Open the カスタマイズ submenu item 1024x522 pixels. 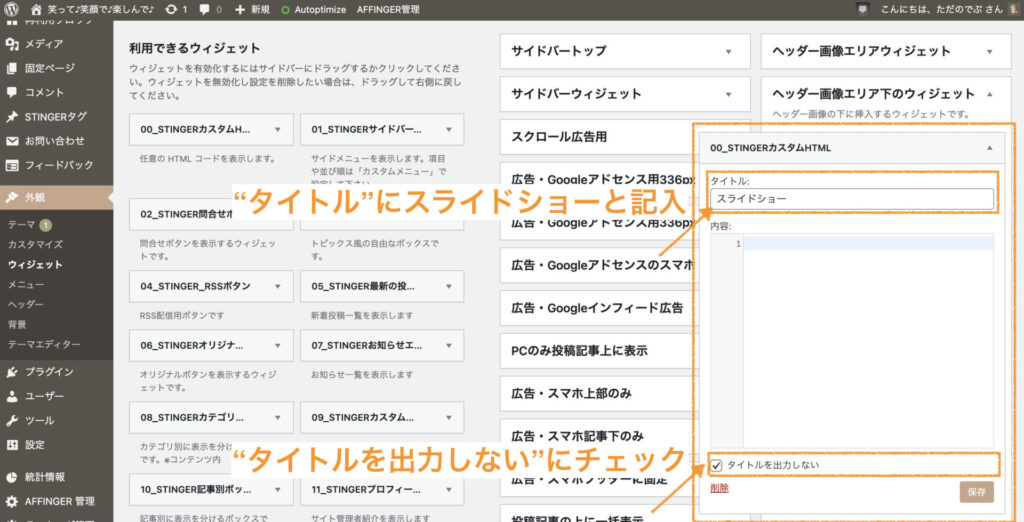click(x=35, y=244)
